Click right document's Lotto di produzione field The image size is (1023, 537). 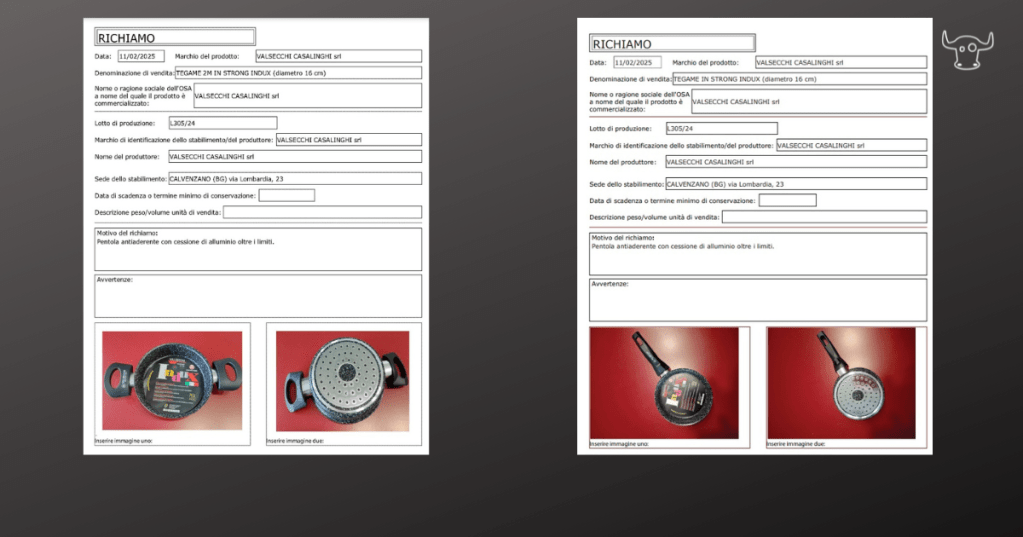721,128
